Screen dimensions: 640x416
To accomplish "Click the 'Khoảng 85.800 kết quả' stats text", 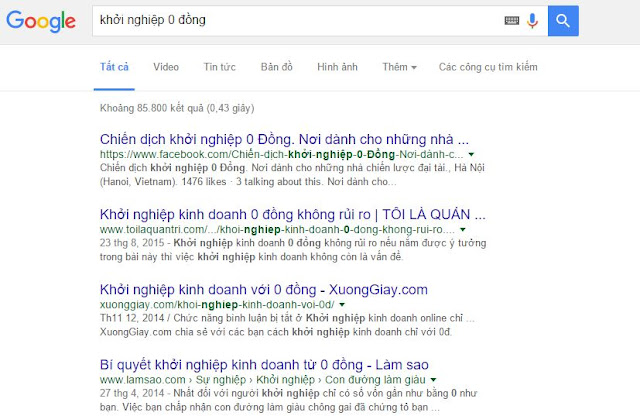I will pos(177,108).
